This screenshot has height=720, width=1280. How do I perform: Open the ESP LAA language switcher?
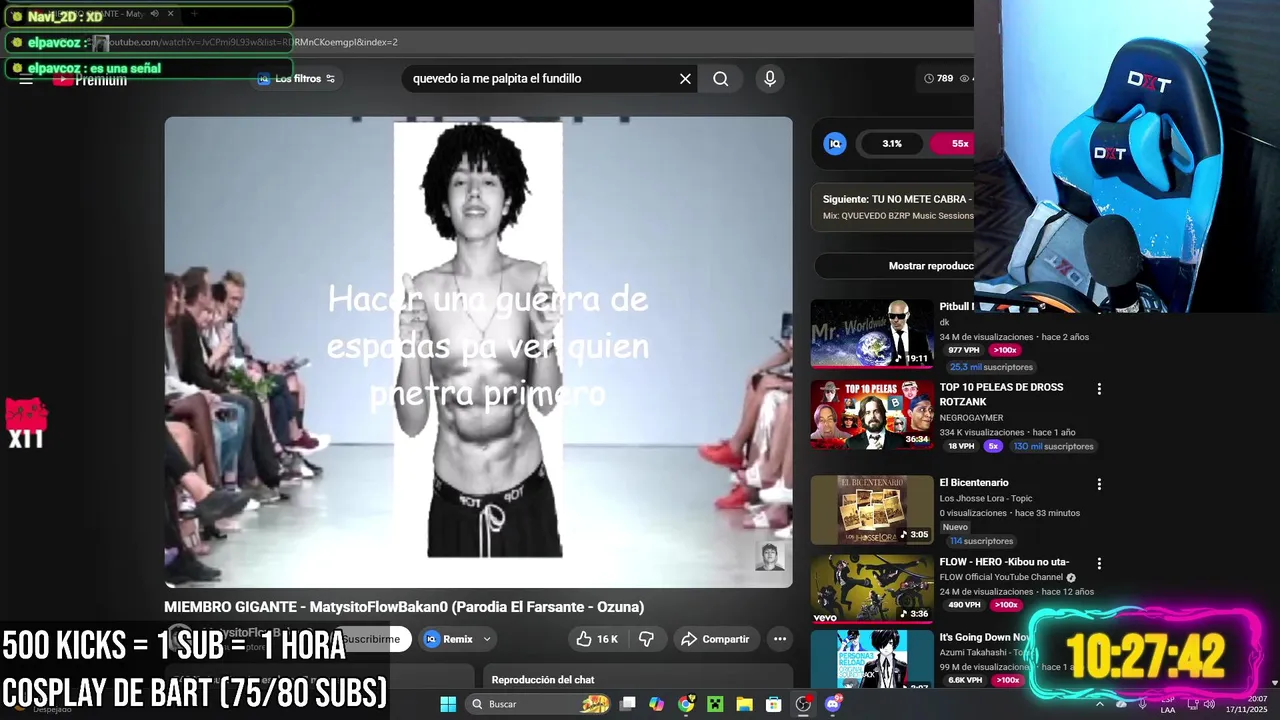1168,704
